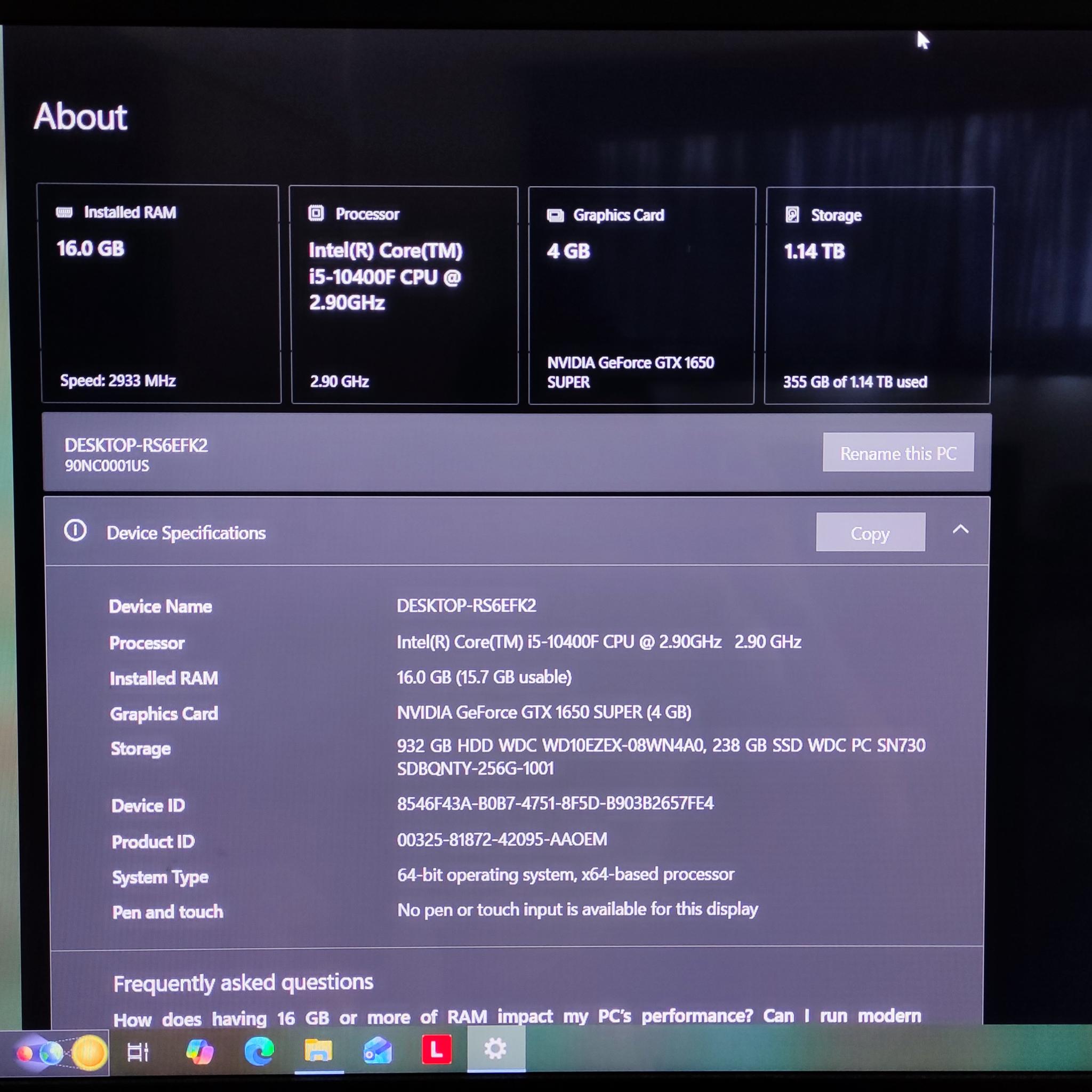Click the Product ID label

(153, 841)
